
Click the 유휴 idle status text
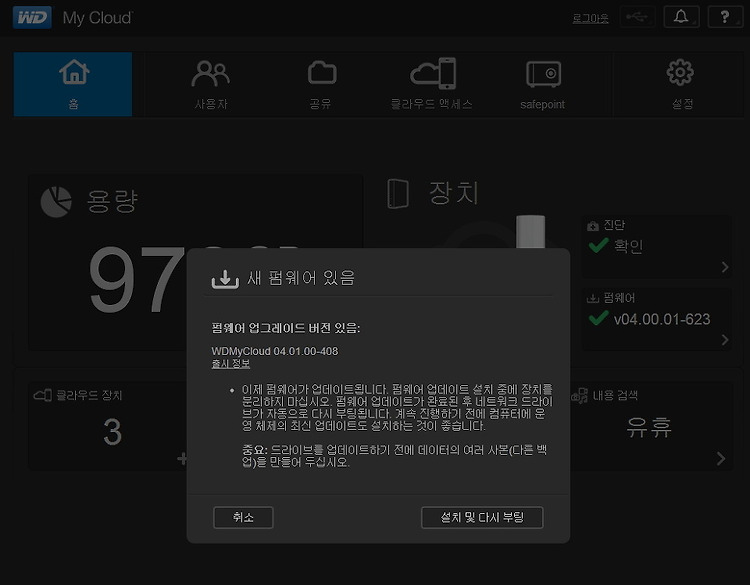[x=649, y=427]
